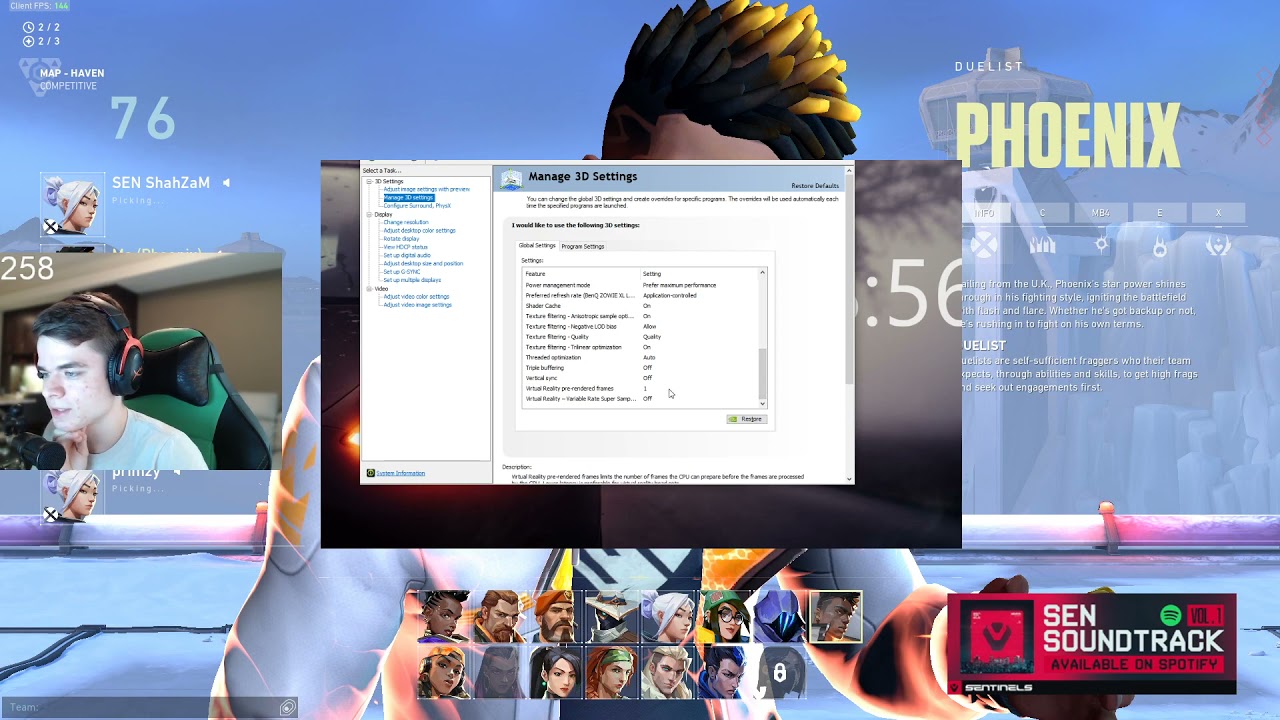Choose the Sage agent portrait
The height and width of the screenshot is (720, 1280).
(x=554, y=672)
